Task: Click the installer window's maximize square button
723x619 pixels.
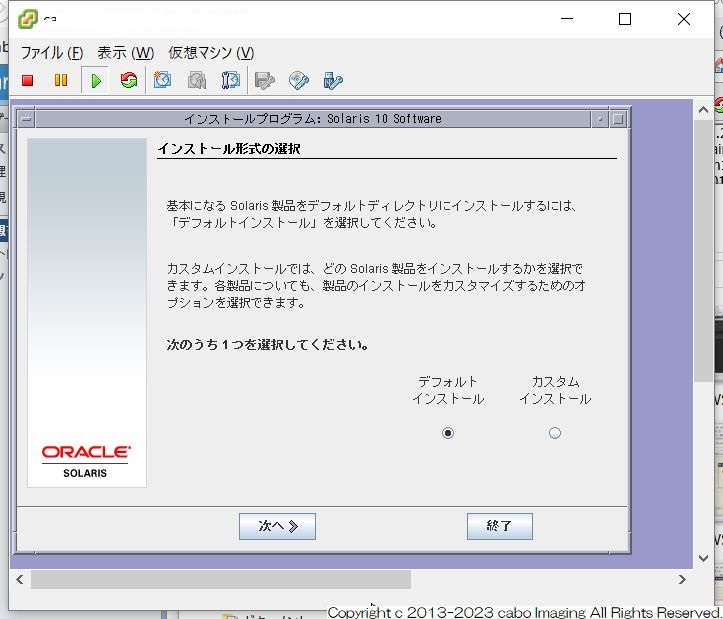Action: click(x=618, y=119)
